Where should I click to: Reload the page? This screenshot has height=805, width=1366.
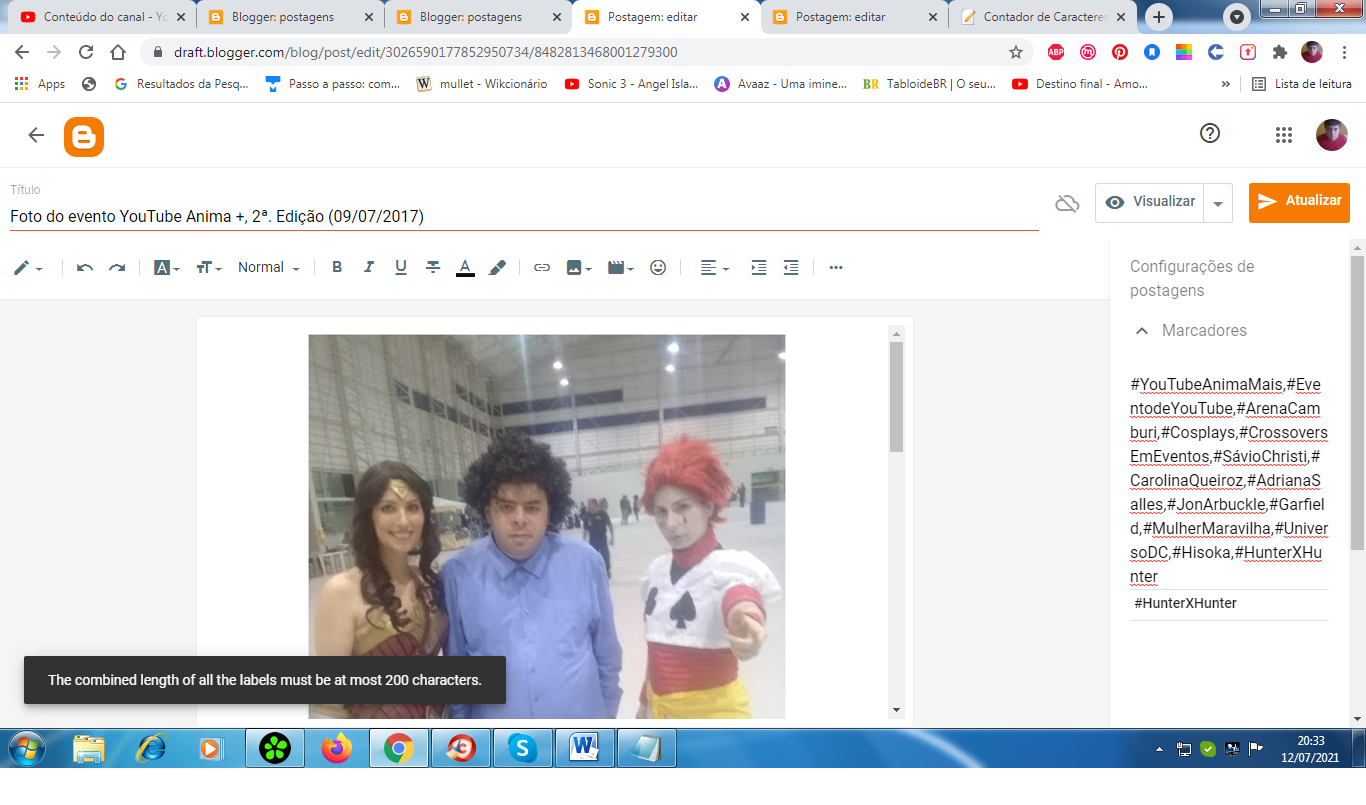coord(86,52)
